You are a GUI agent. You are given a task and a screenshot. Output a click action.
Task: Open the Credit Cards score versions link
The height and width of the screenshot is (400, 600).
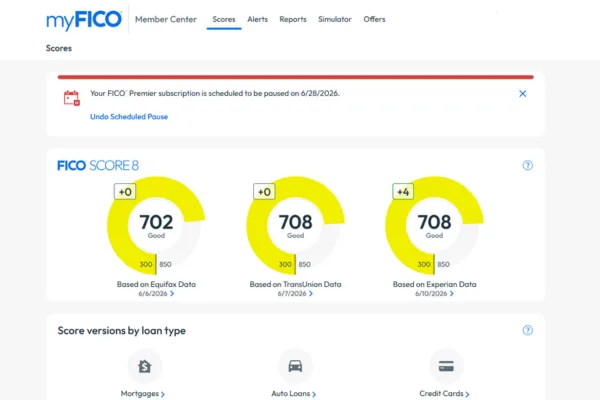[444, 393]
